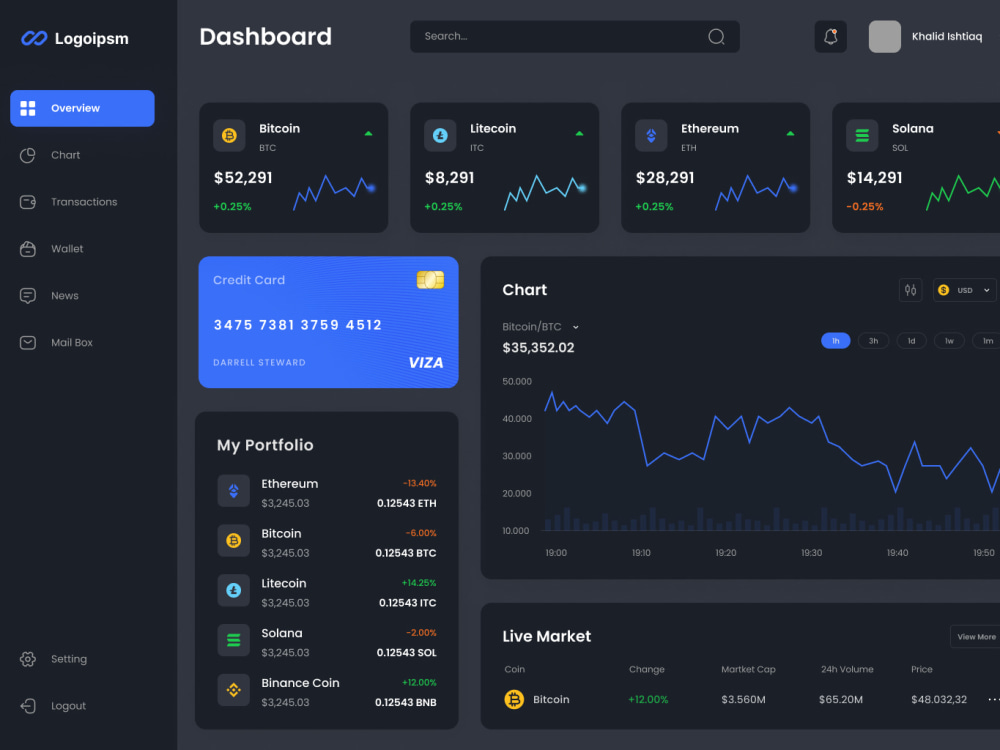Click the Setting gear icon
The height and width of the screenshot is (750, 1000).
click(27, 659)
